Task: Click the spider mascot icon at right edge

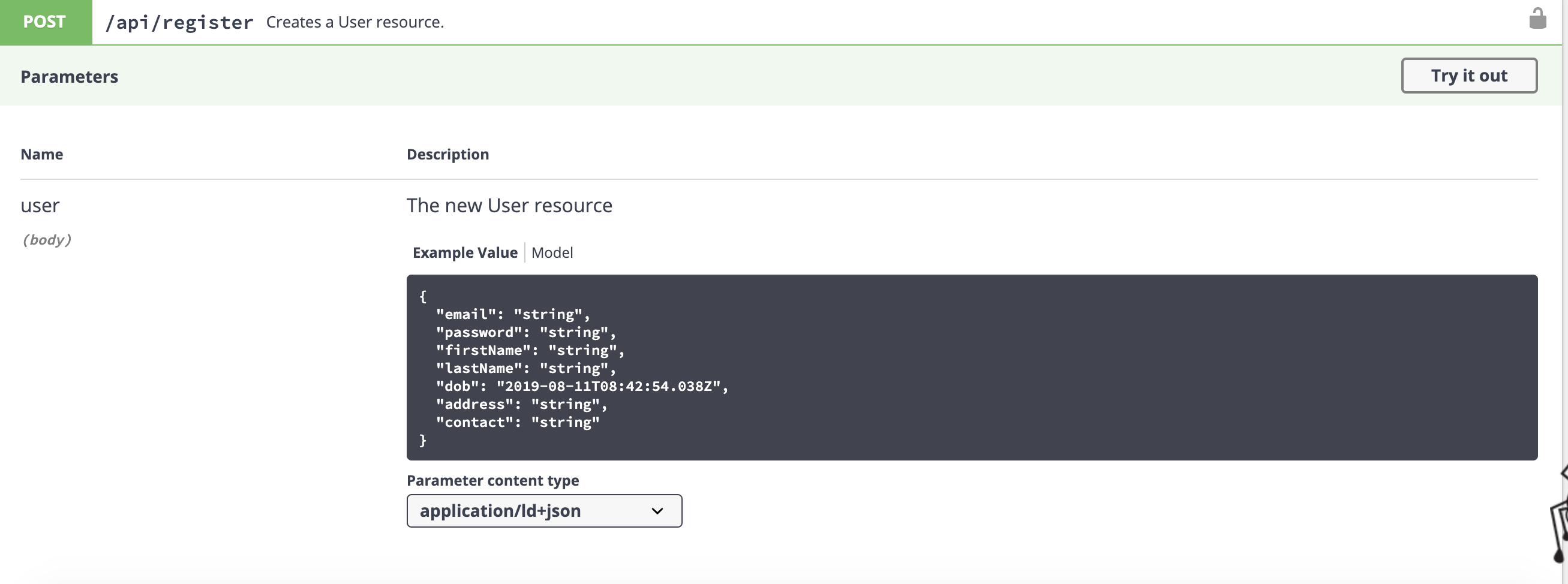Action: click(1560, 517)
